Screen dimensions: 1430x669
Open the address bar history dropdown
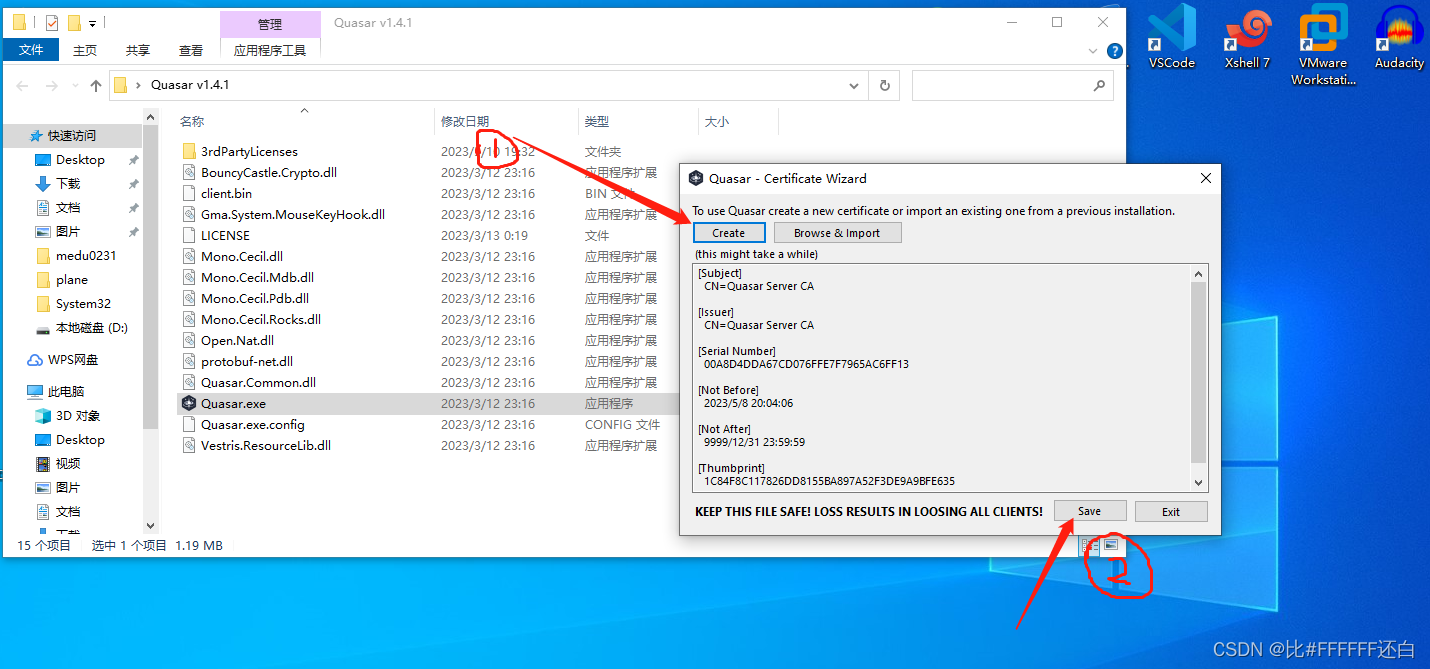[x=854, y=85]
